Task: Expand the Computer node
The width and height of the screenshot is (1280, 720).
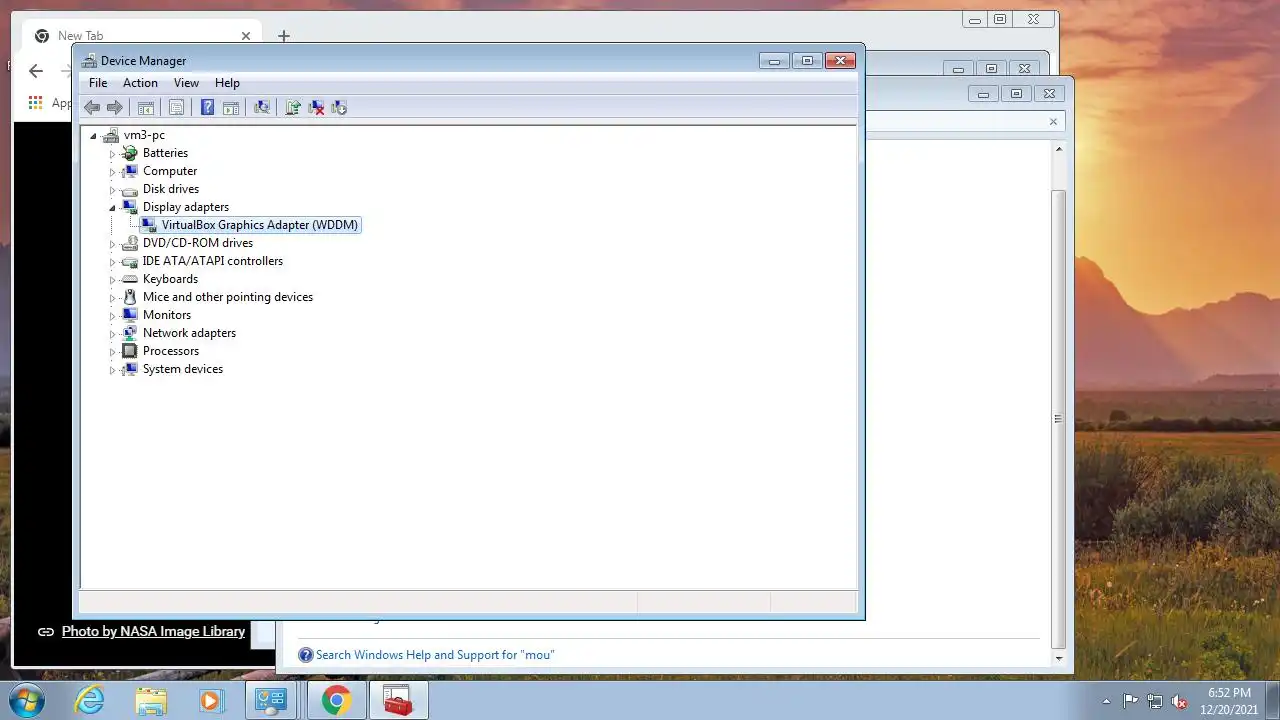Action: point(112,172)
